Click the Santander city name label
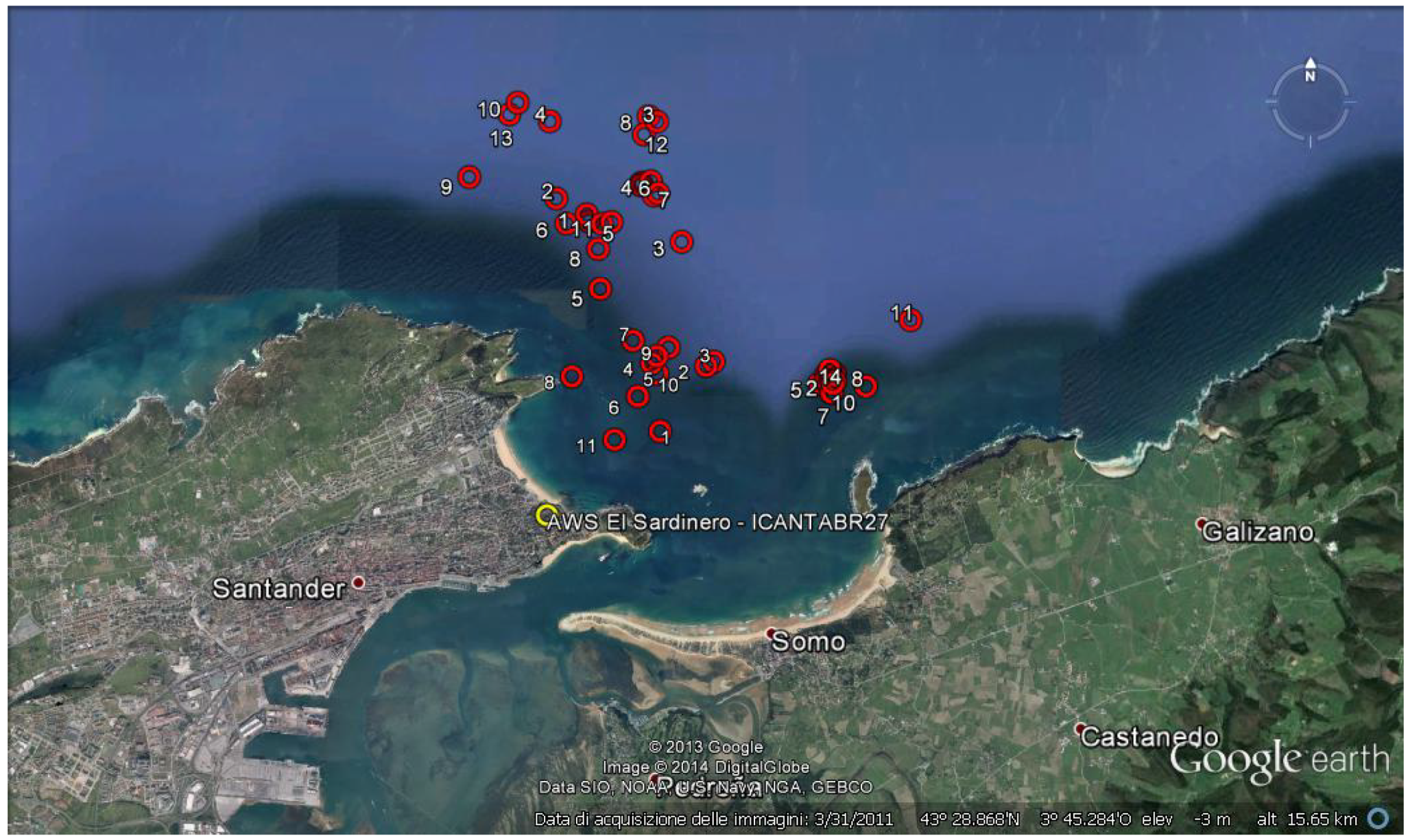1408x840 pixels. click(278, 588)
